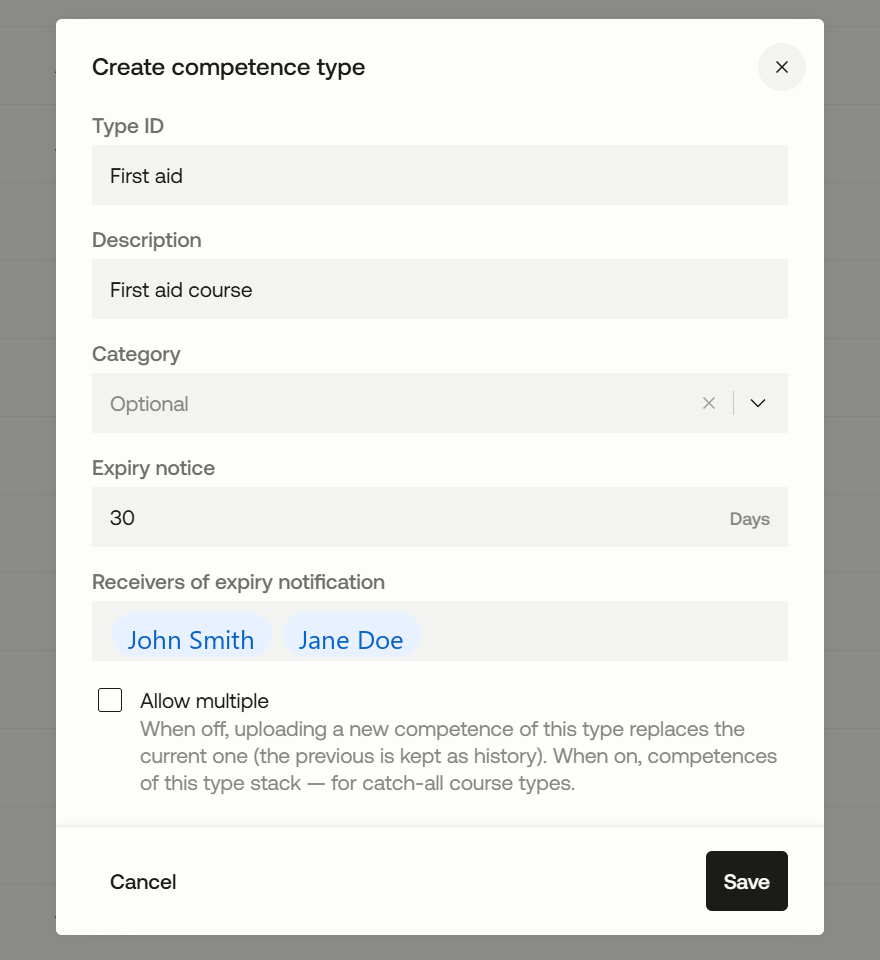The height and width of the screenshot is (960, 880).
Task: Click the Description label
Action: point(146,239)
